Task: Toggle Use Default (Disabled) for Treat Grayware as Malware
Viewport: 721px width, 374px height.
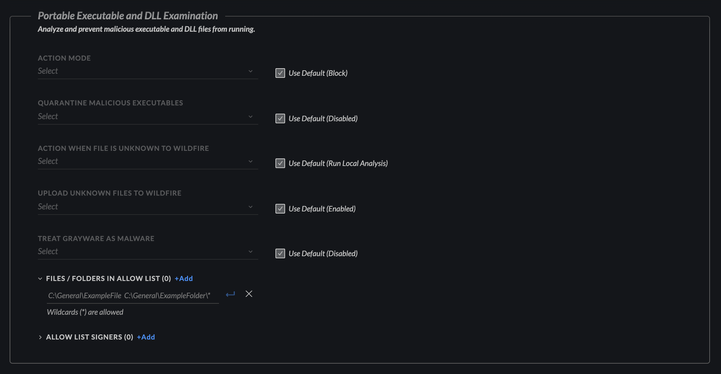Action: point(280,253)
